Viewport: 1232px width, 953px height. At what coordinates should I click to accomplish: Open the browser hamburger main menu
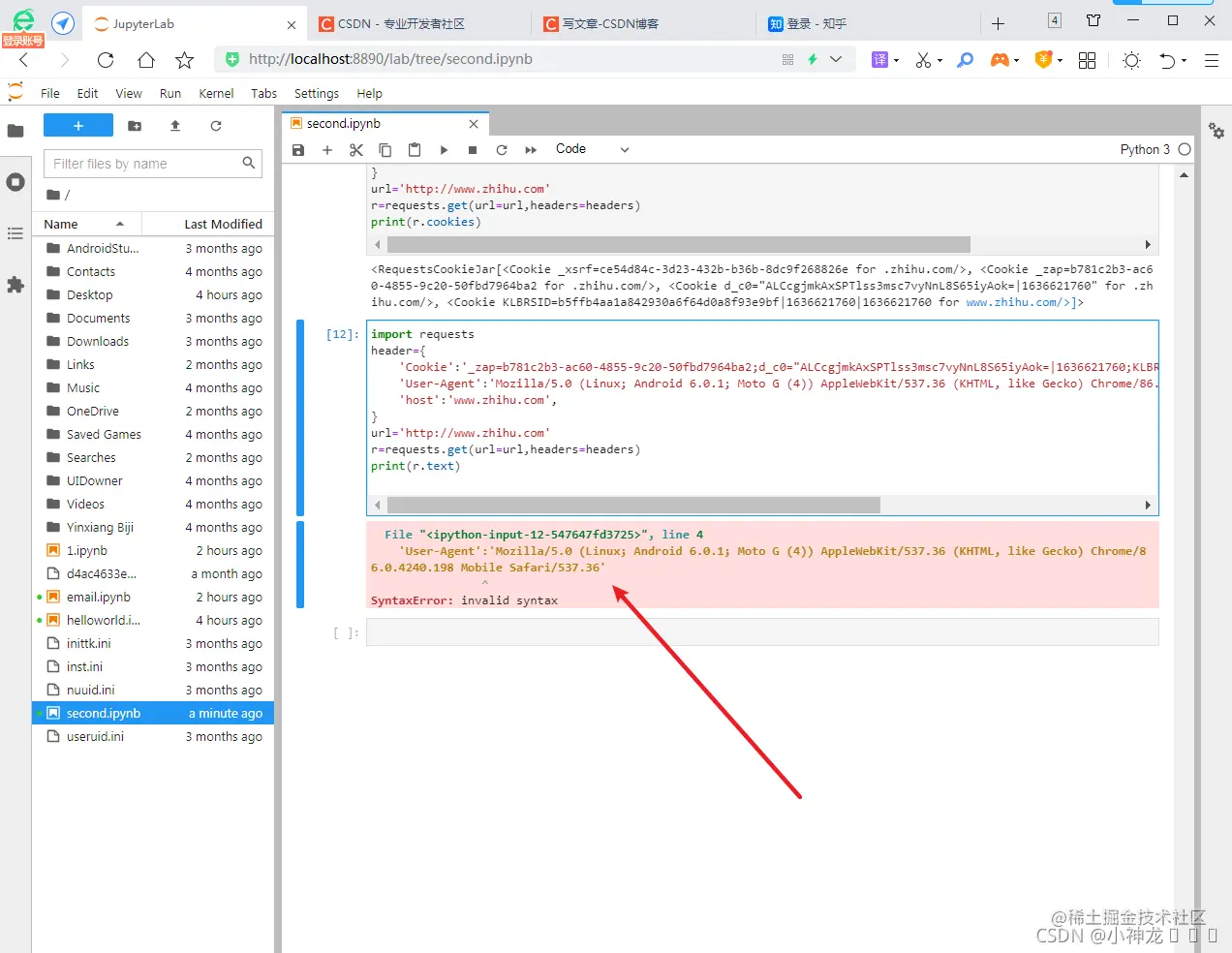pyautogui.click(x=1211, y=60)
